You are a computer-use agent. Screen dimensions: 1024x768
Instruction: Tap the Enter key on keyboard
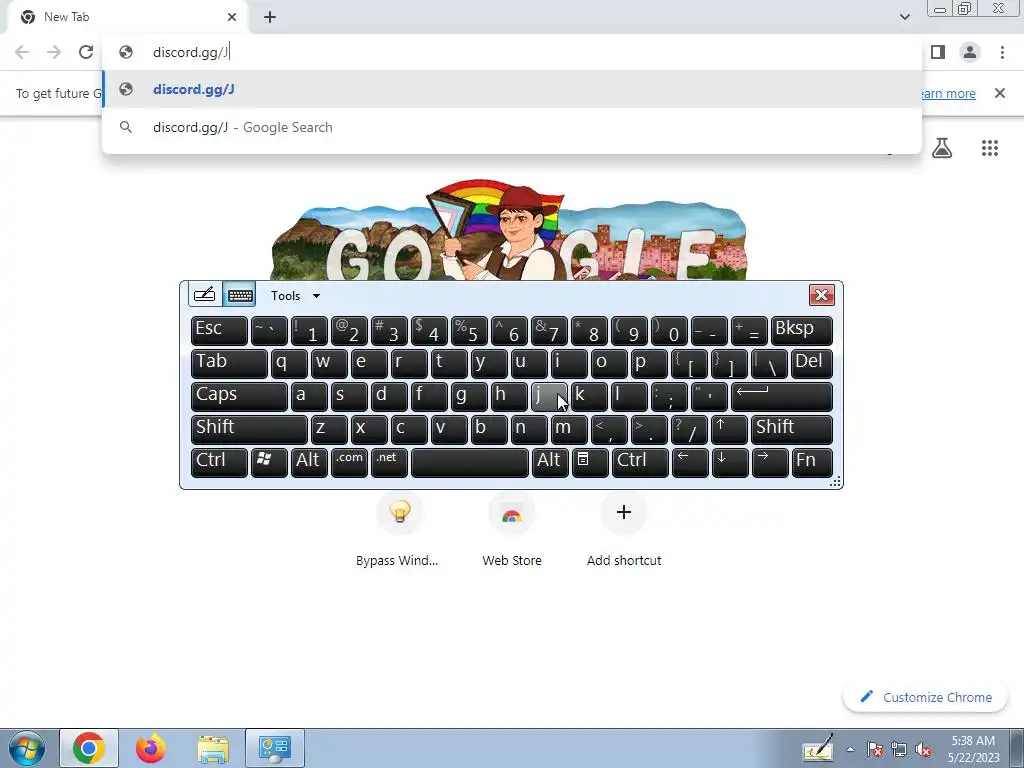[782, 397]
